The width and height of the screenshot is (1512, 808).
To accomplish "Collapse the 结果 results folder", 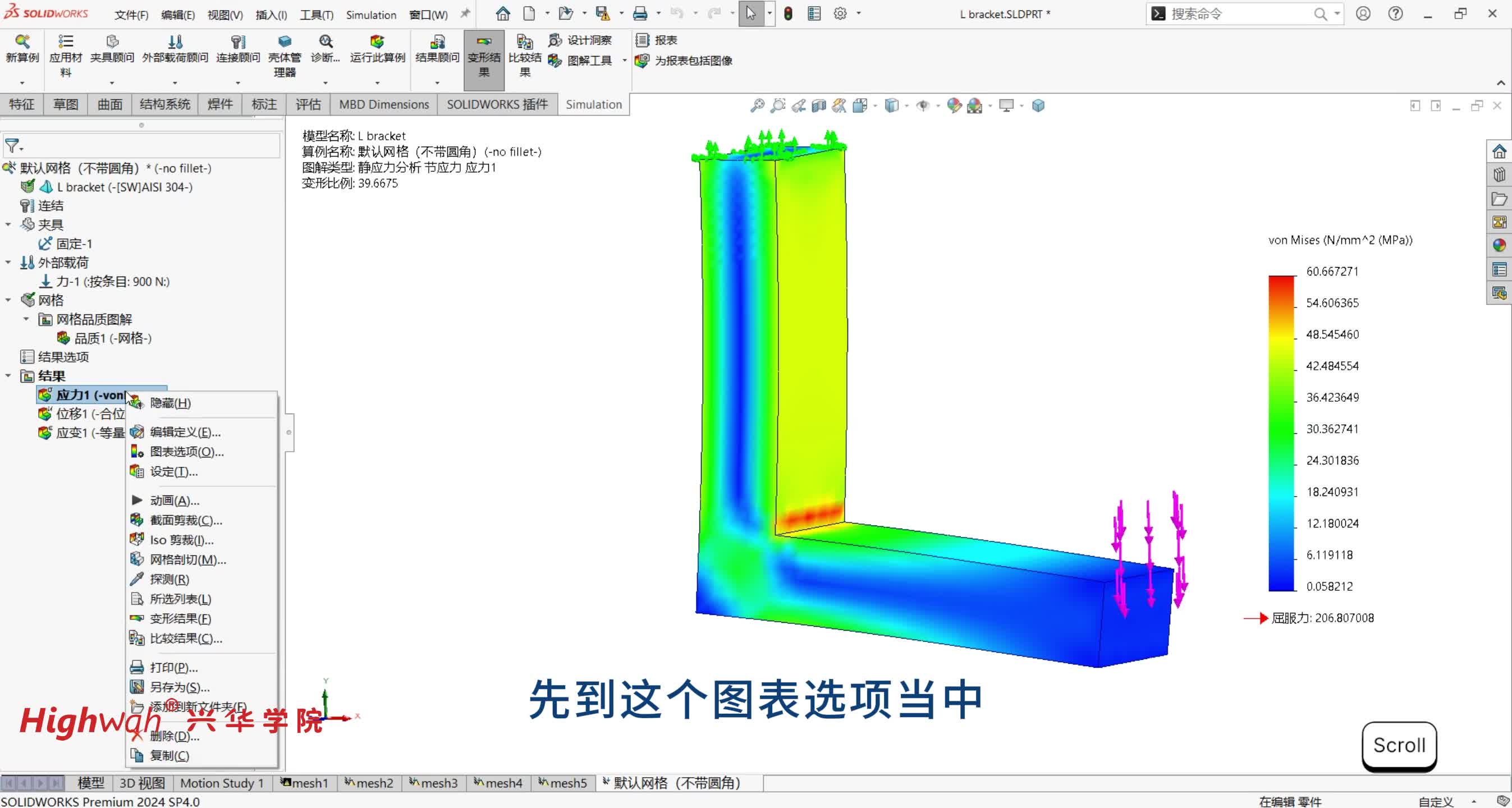I will point(8,375).
